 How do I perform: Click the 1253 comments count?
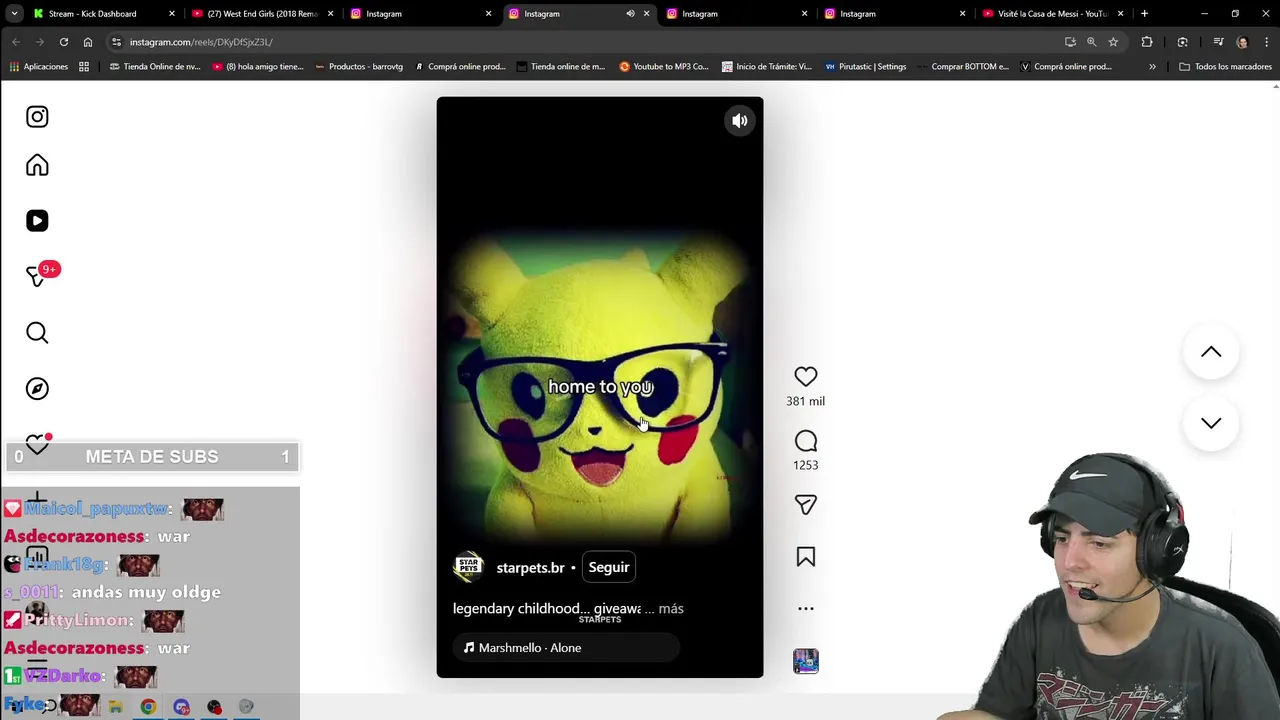(805, 465)
